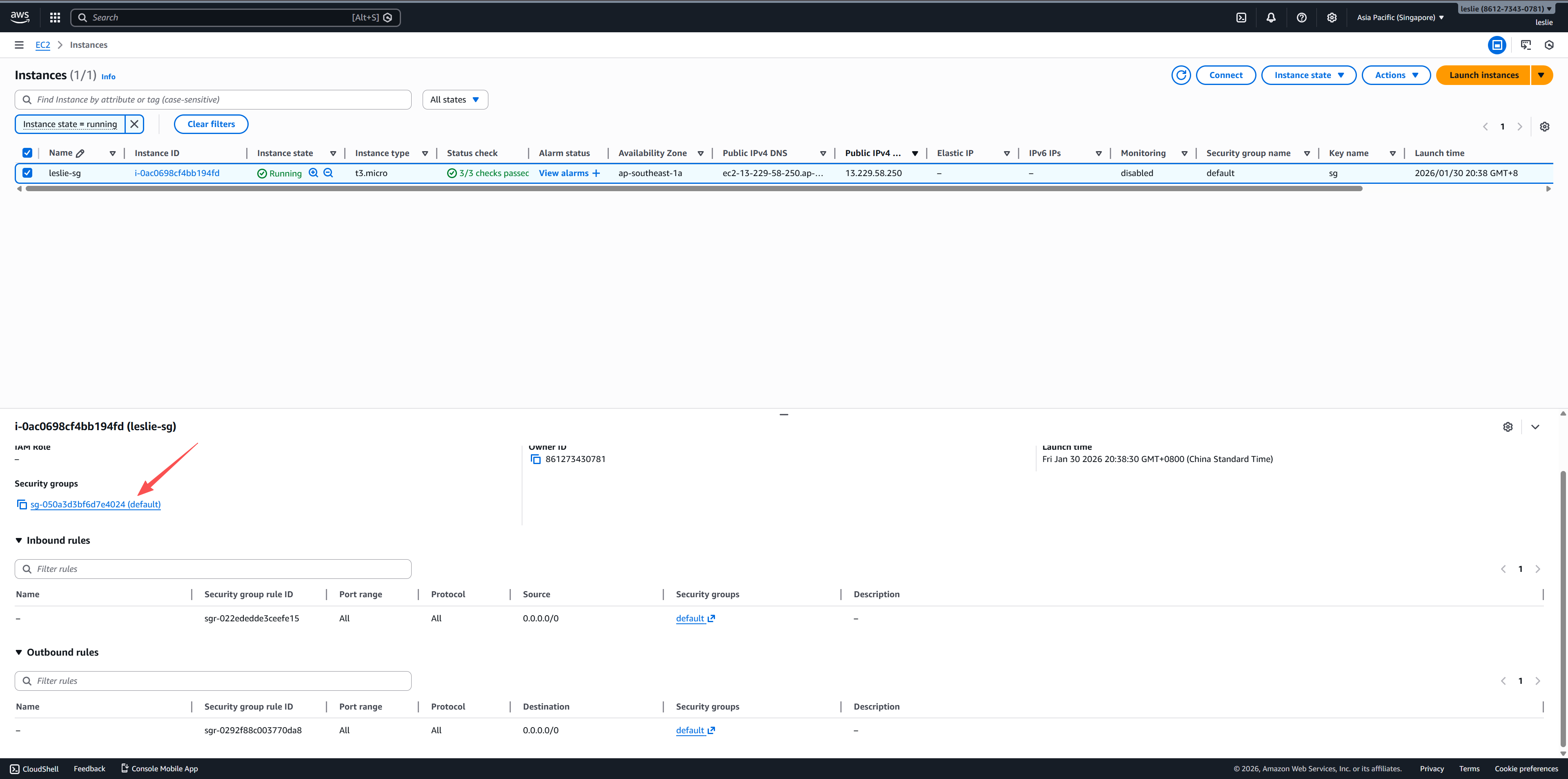Viewport: 1568px width, 779px height.
Task: Edit name pencil icon in Name column
Action: pos(80,154)
